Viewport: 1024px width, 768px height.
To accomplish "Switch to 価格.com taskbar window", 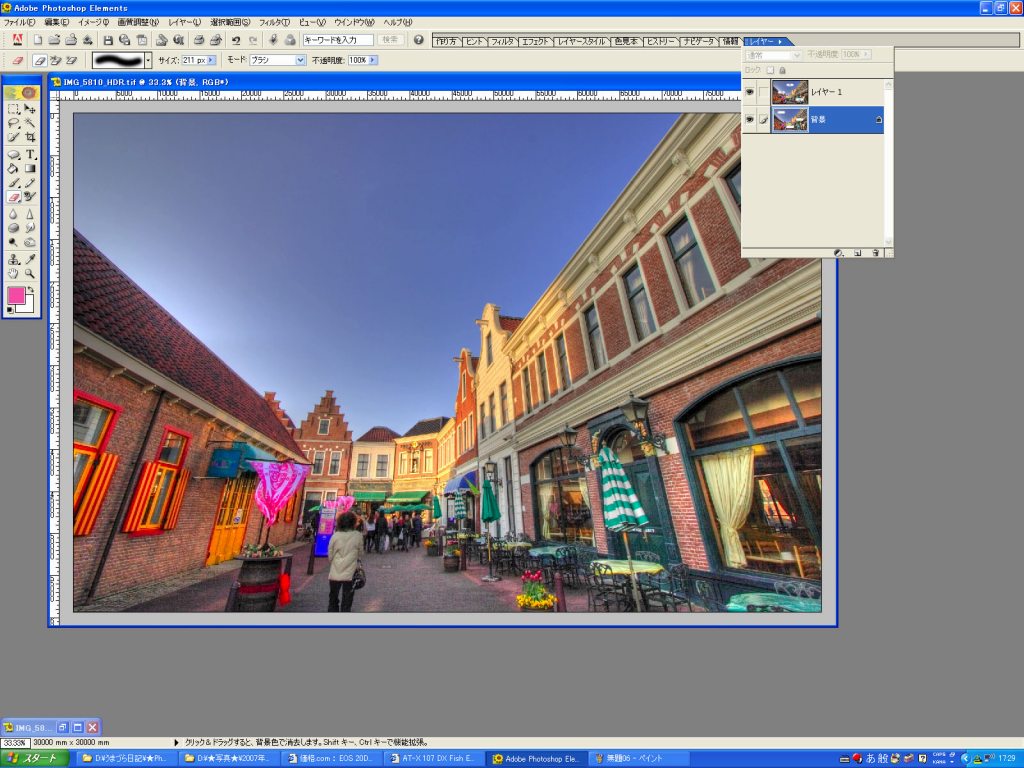I will (334, 758).
